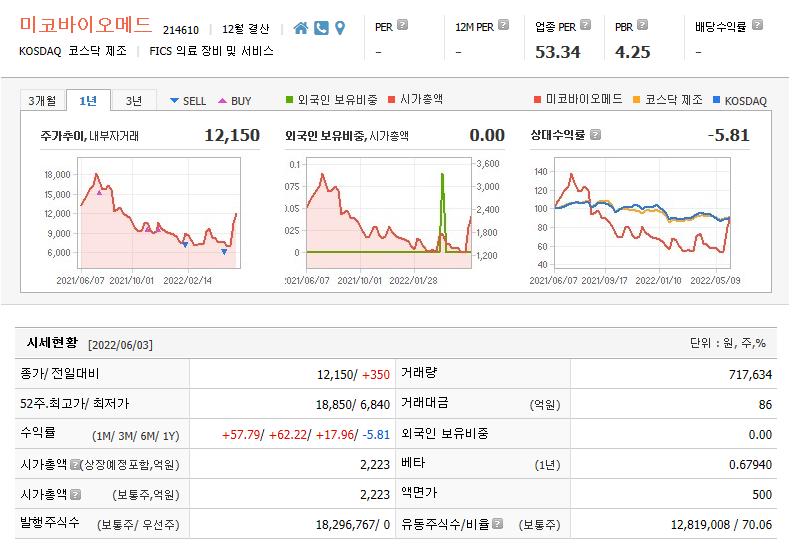Viewport: 789px width, 552px height.
Task: Click the 12월 결산 settlement label
Action: point(246,29)
